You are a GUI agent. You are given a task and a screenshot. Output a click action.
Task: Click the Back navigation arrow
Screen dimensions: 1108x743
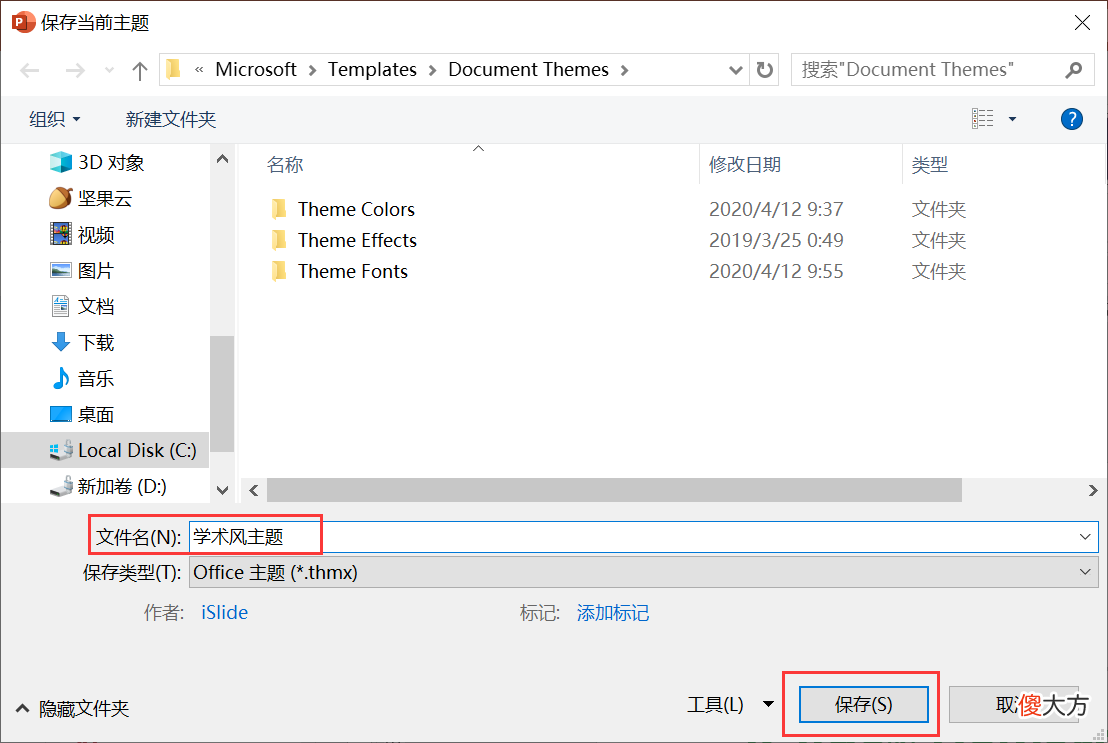(30, 70)
